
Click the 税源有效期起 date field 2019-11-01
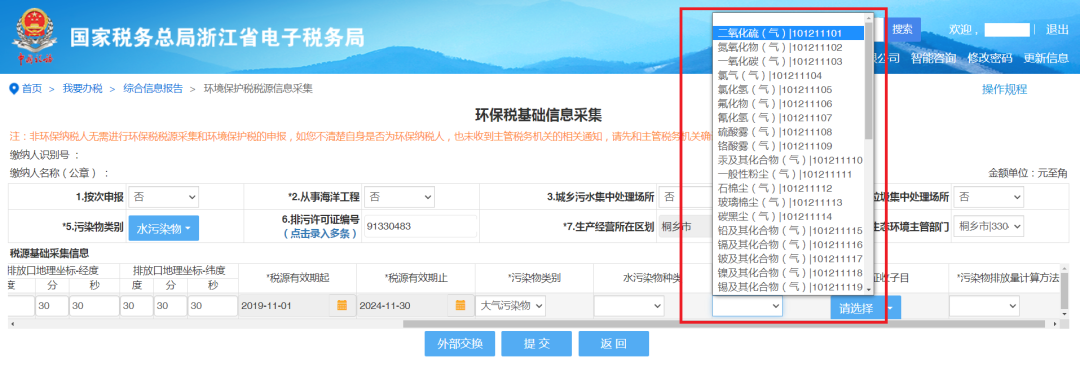(x=283, y=305)
